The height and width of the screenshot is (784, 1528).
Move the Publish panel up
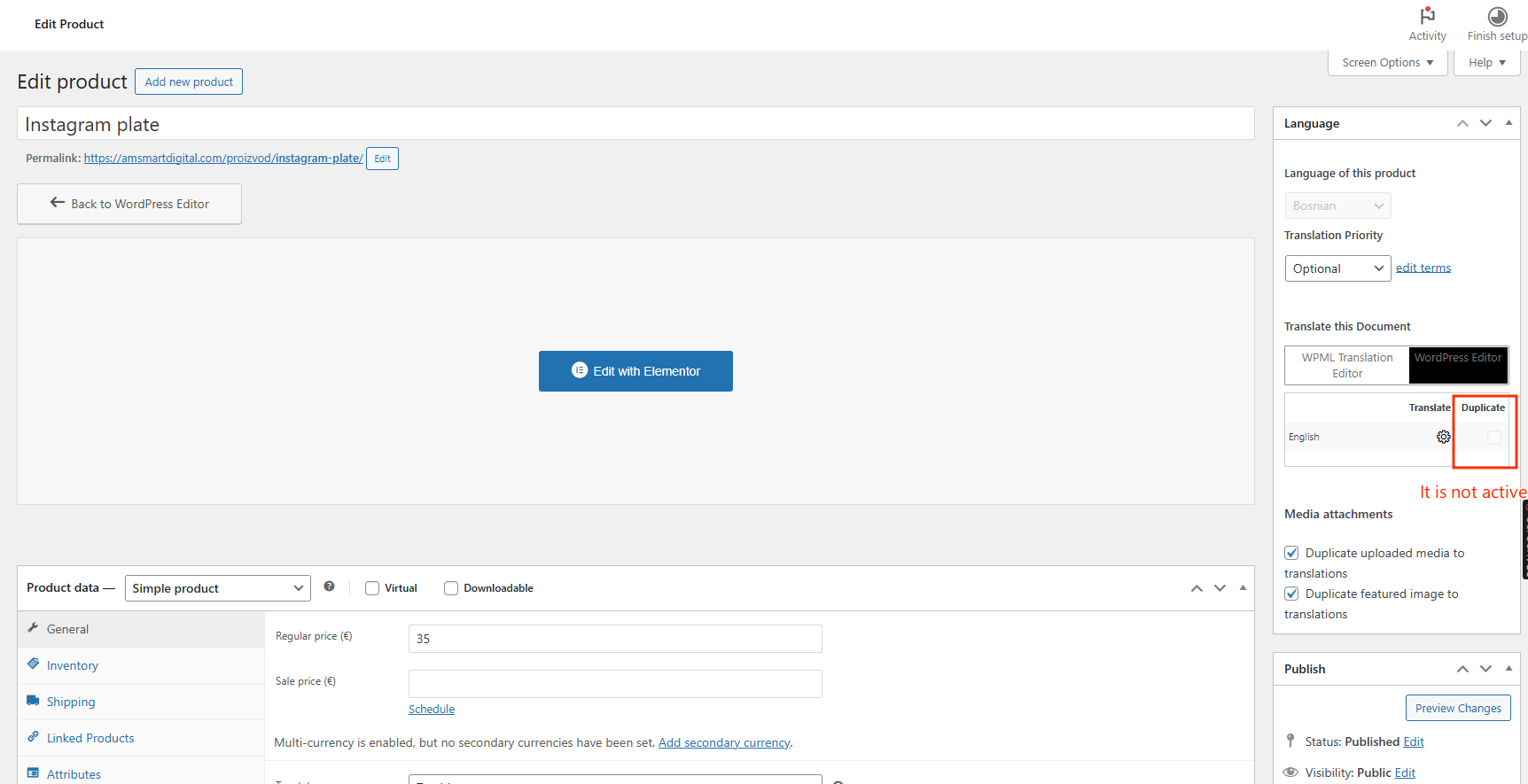tap(1462, 669)
